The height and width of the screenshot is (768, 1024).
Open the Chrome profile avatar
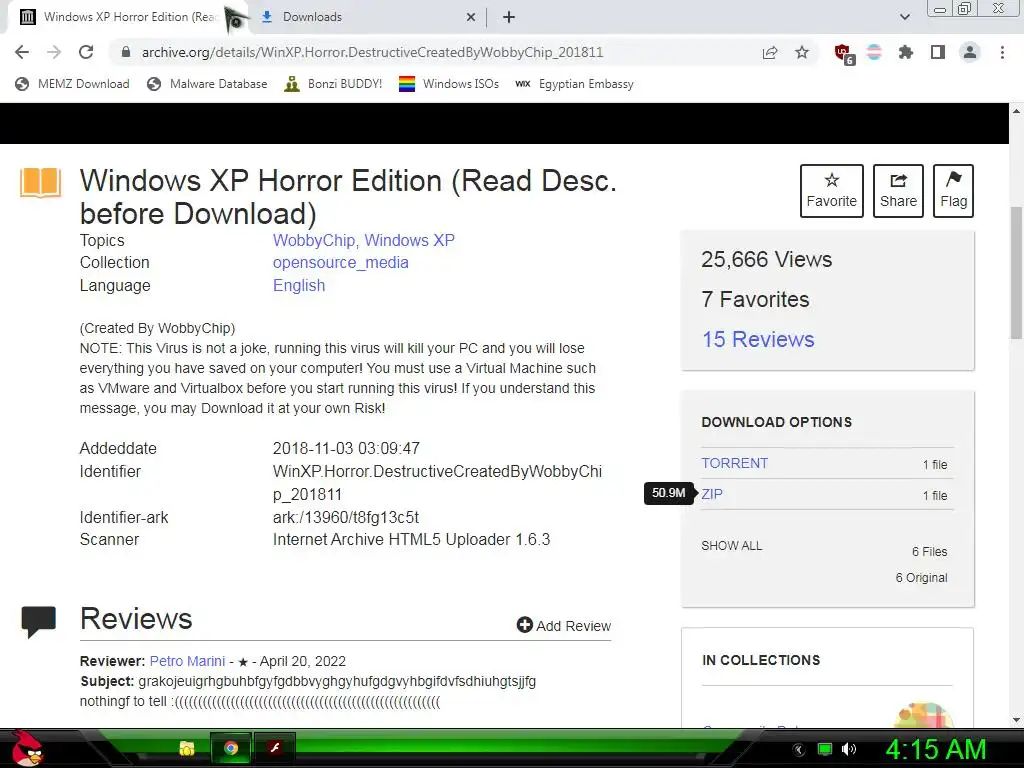[x=970, y=52]
